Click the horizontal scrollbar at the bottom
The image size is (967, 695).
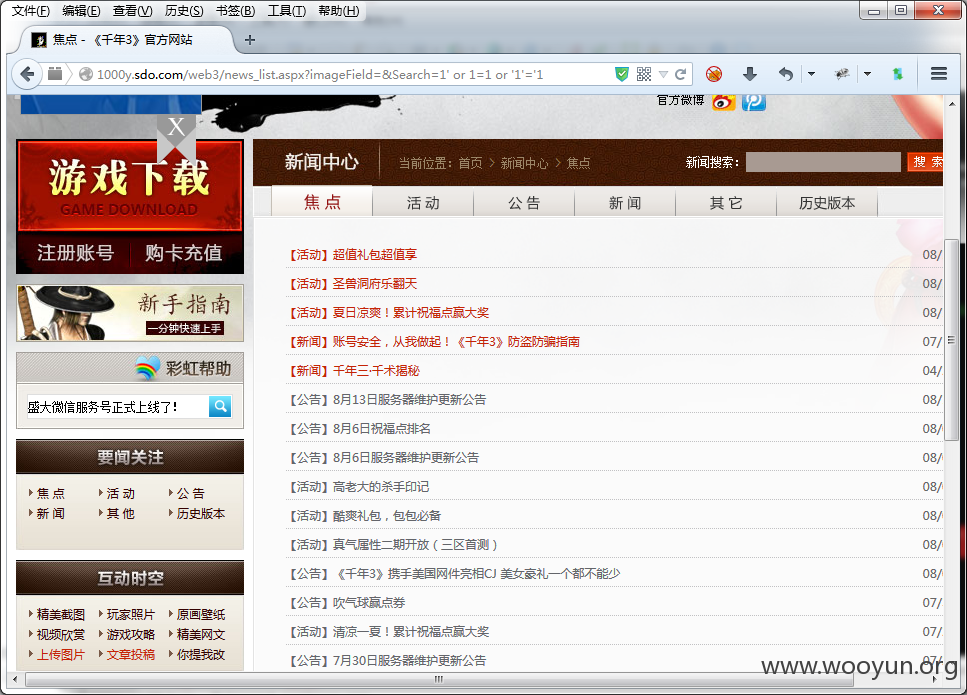(439, 679)
